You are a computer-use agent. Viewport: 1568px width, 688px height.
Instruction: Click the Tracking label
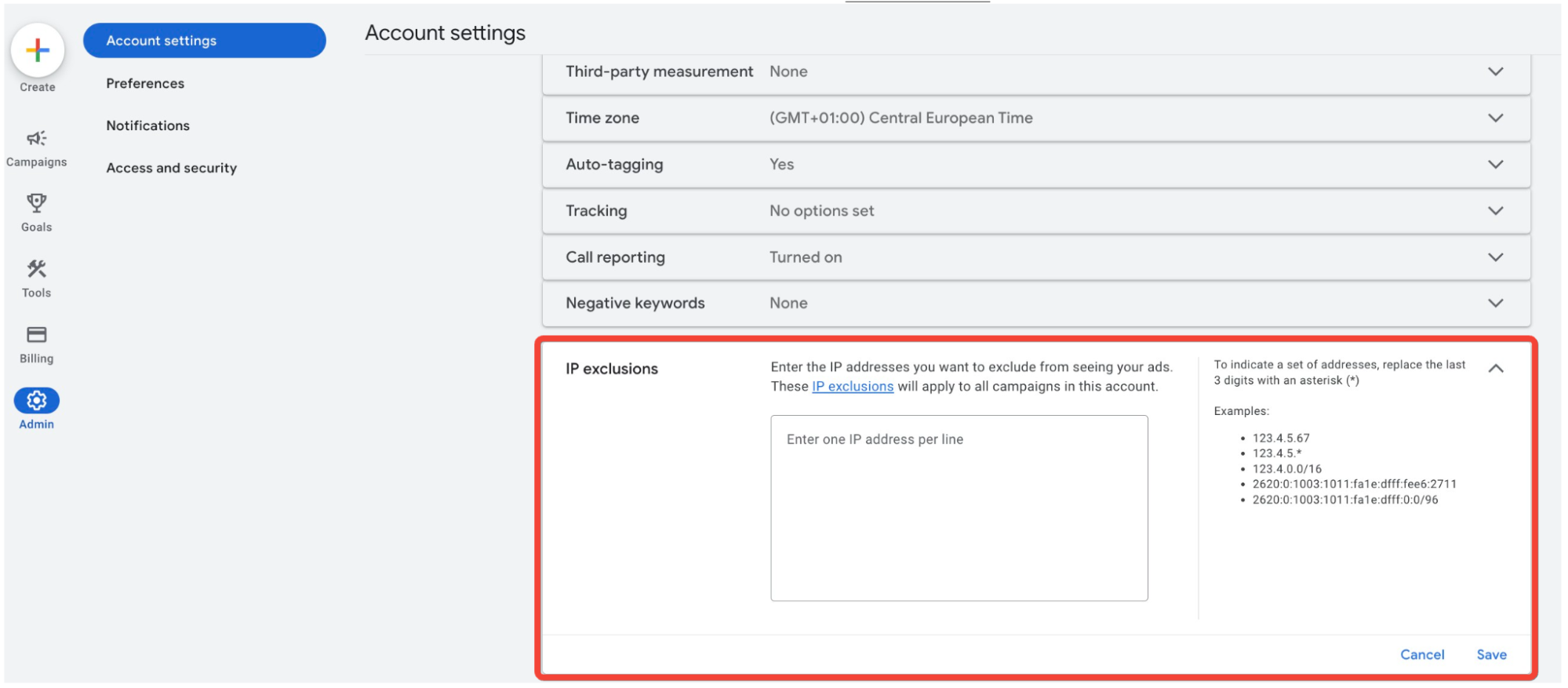[596, 210]
